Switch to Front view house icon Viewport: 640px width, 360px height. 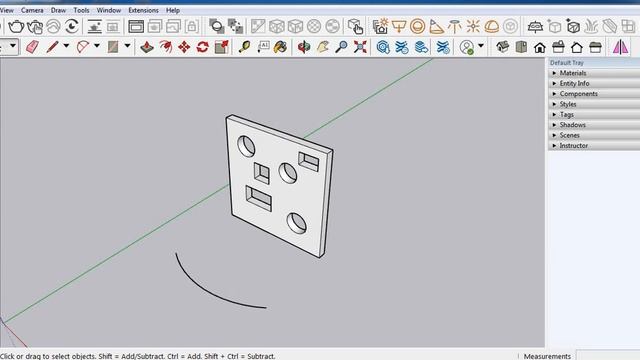point(540,47)
